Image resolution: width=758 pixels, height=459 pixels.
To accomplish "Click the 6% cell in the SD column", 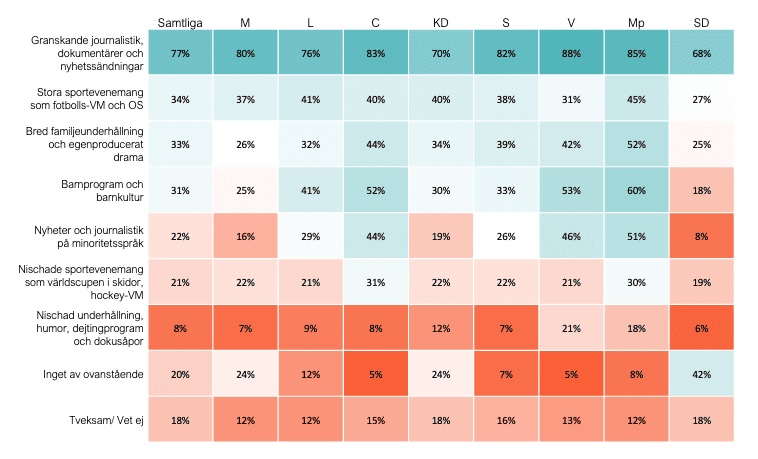I will [701, 326].
